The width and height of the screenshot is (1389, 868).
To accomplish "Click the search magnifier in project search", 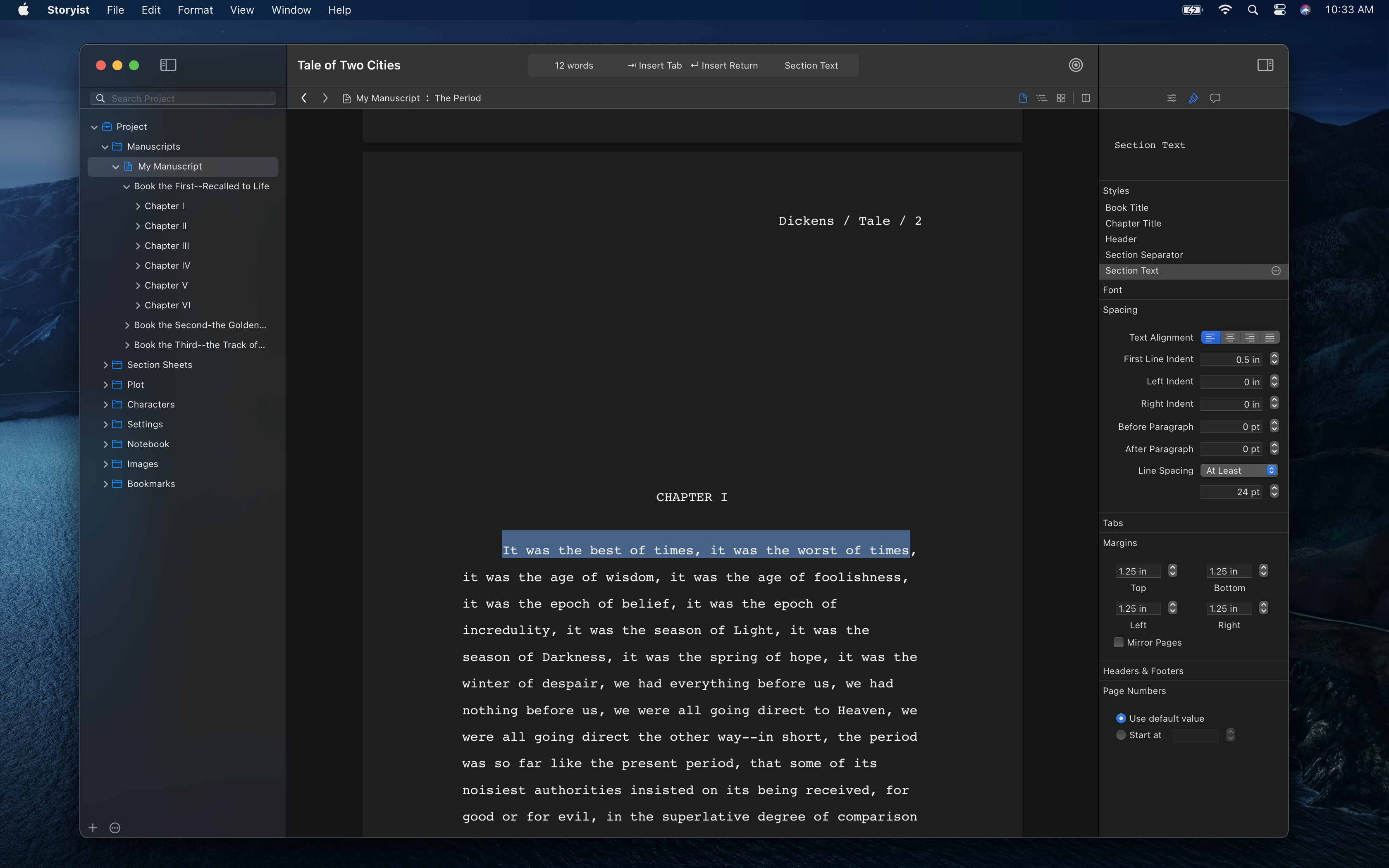I will click(x=100, y=98).
